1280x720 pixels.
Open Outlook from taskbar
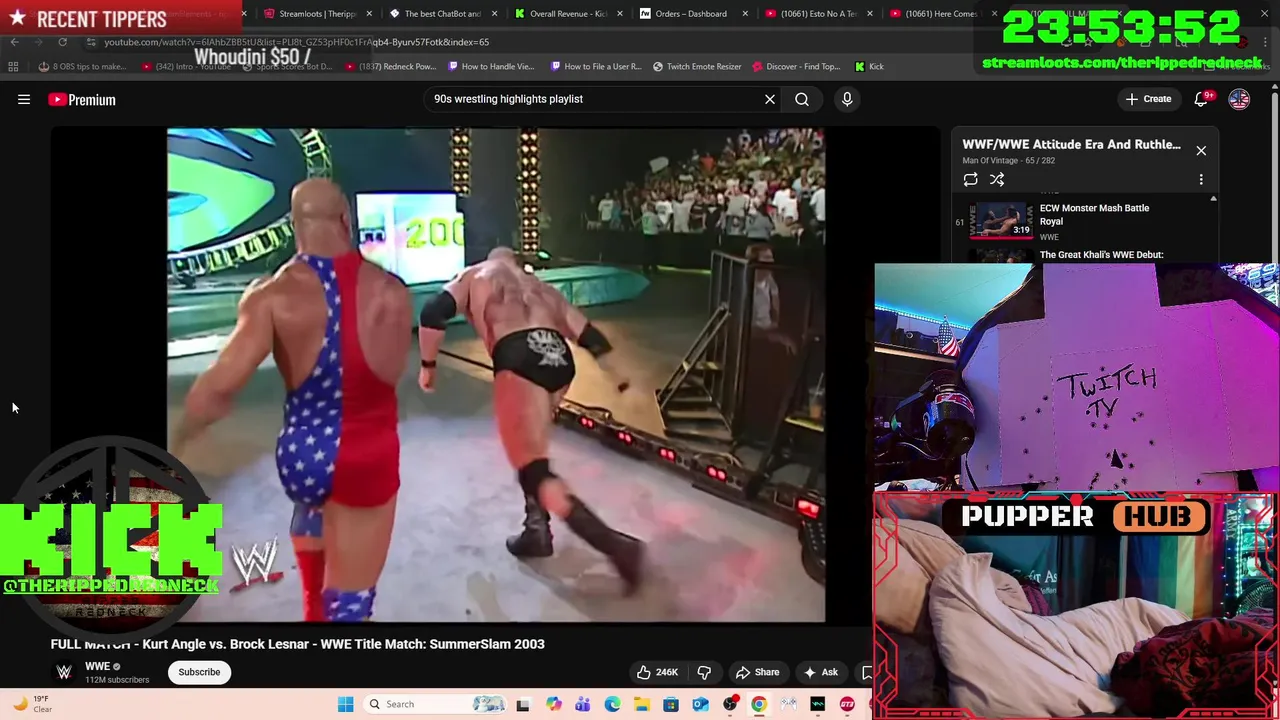[x=700, y=704]
